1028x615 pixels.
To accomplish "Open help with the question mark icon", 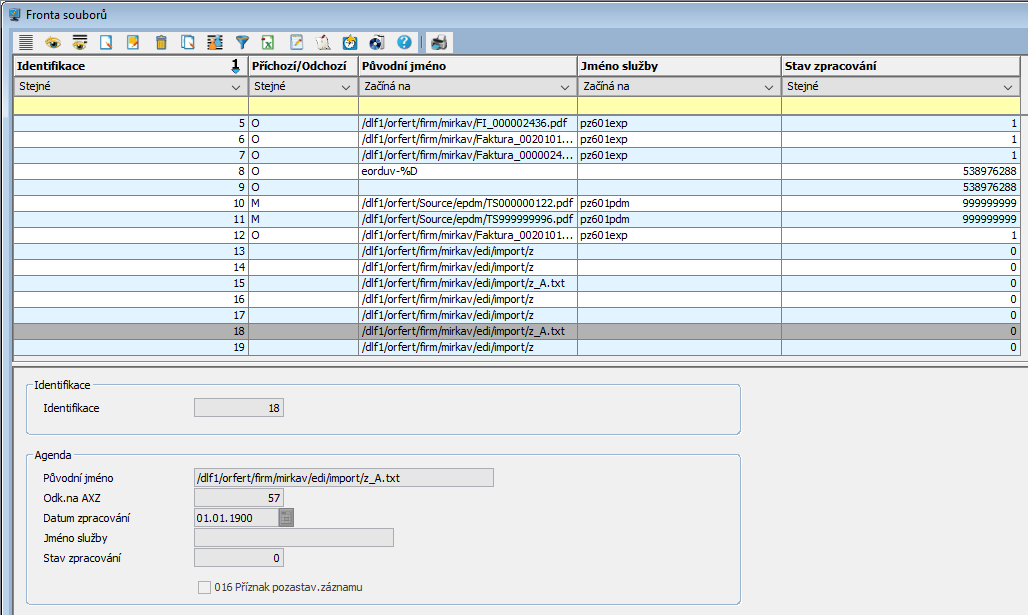I will (x=404, y=42).
